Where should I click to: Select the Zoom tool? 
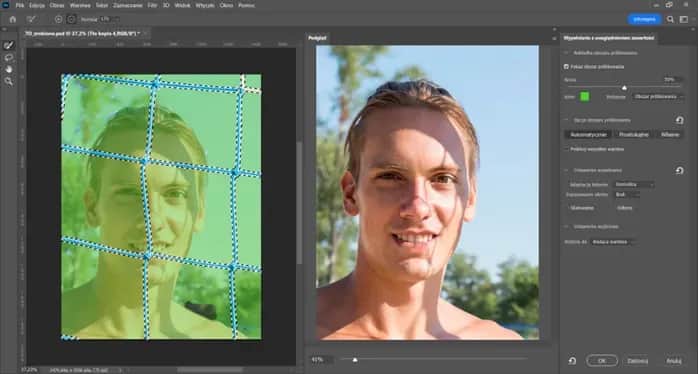coord(8,81)
